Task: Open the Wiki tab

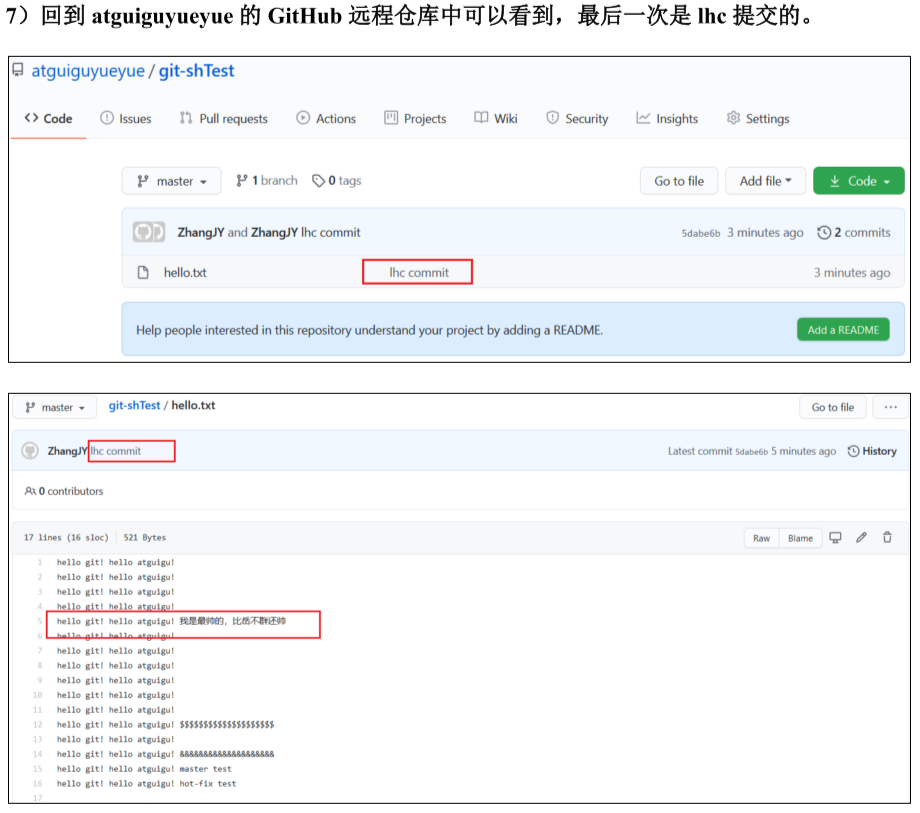Action: [496, 118]
